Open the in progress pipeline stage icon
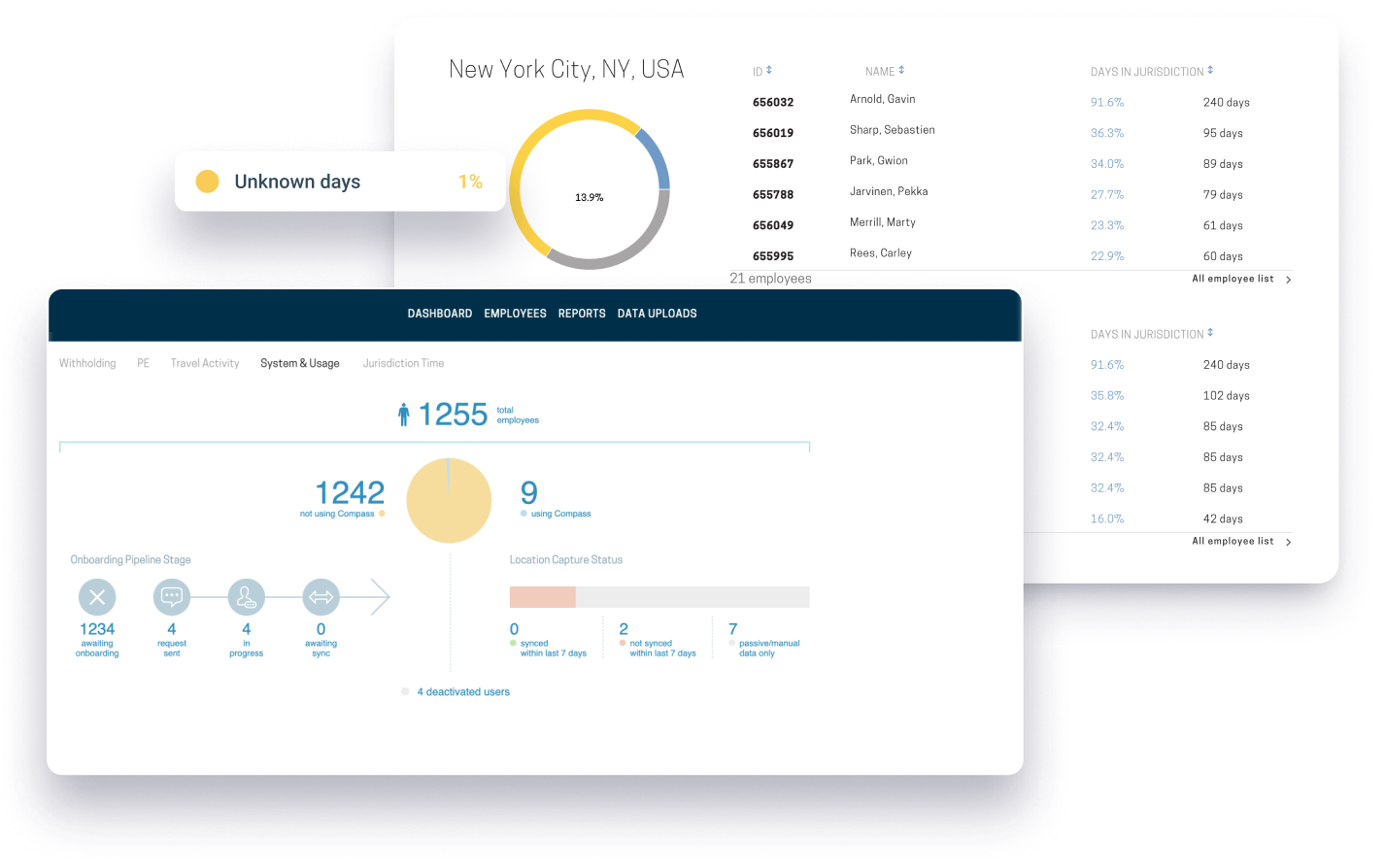 [x=246, y=596]
